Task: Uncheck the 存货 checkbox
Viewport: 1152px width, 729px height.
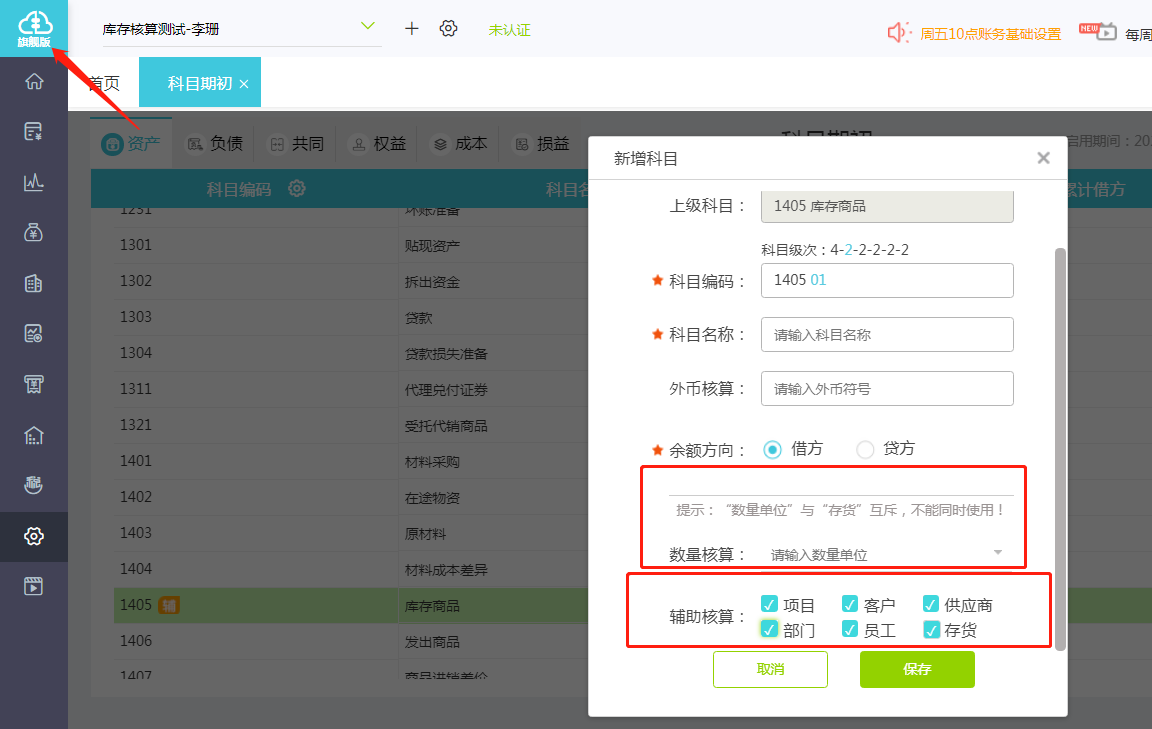Action: click(931, 630)
